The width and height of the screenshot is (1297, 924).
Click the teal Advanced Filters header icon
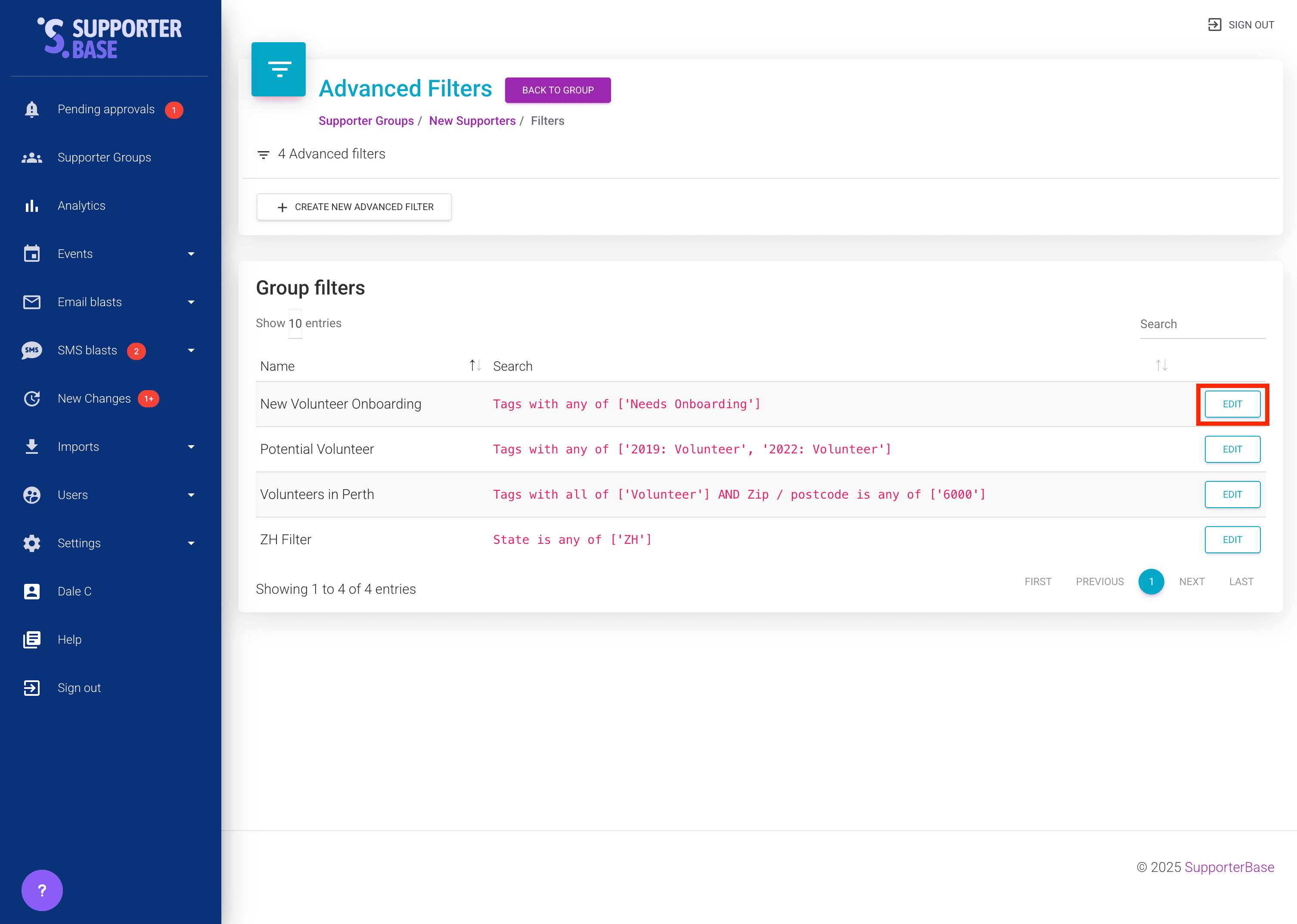coord(279,69)
